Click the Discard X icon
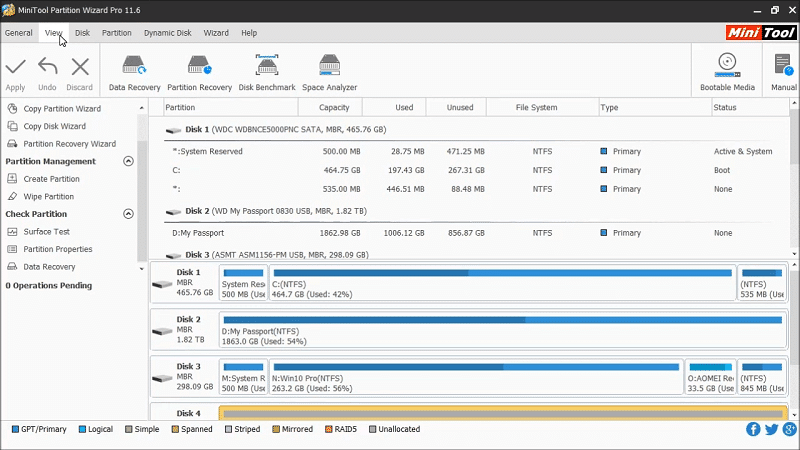 (80, 67)
